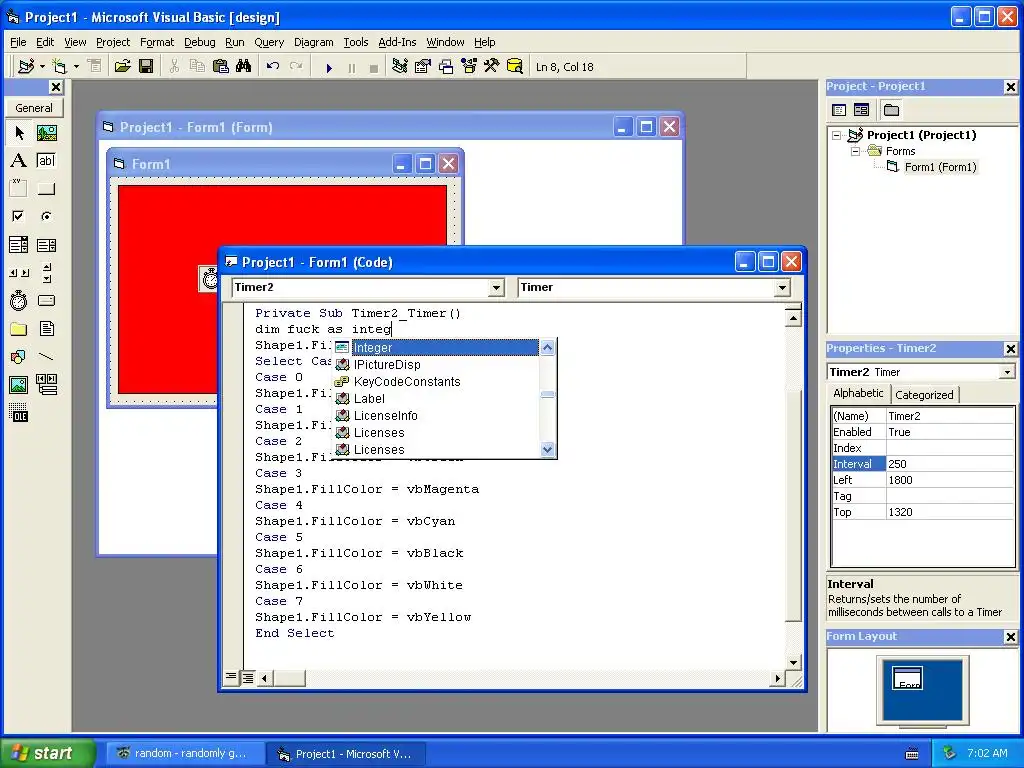Start the program with the Run arrow
This screenshot has height=768, width=1024.
(x=329, y=67)
